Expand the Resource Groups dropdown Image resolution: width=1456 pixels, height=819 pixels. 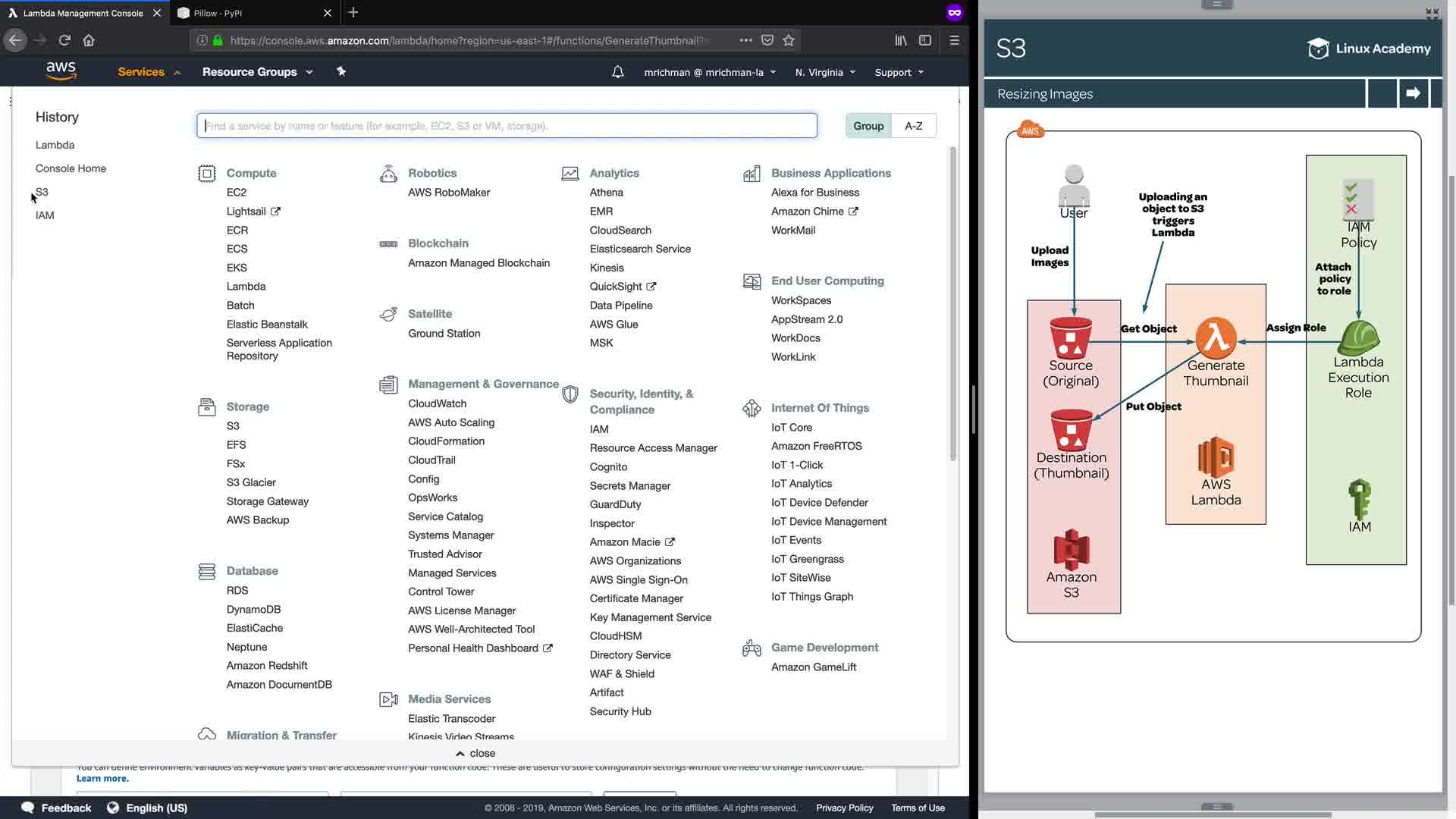click(257, 72)
